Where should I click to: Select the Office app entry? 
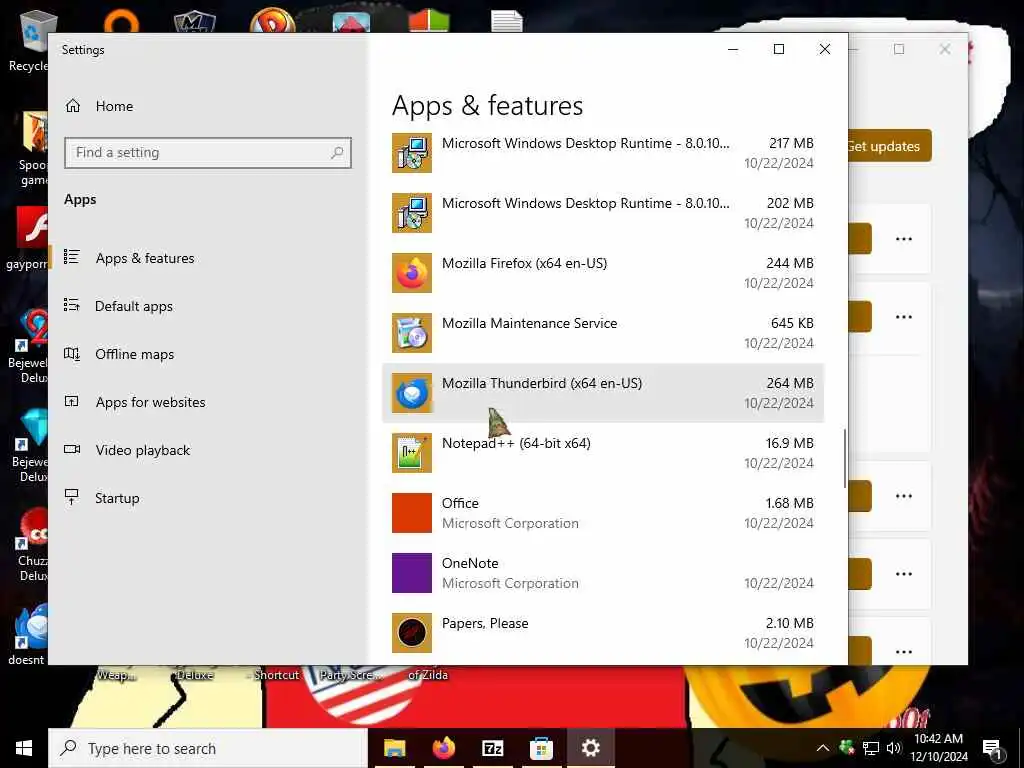coord(603,513)
